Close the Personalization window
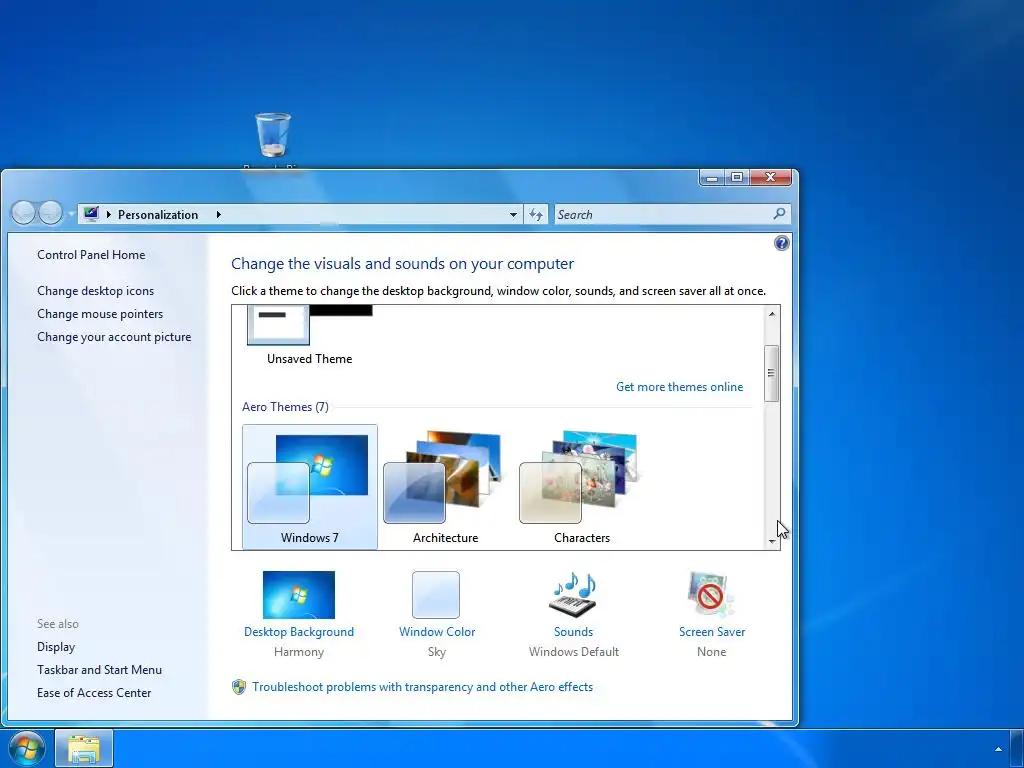 771,177
